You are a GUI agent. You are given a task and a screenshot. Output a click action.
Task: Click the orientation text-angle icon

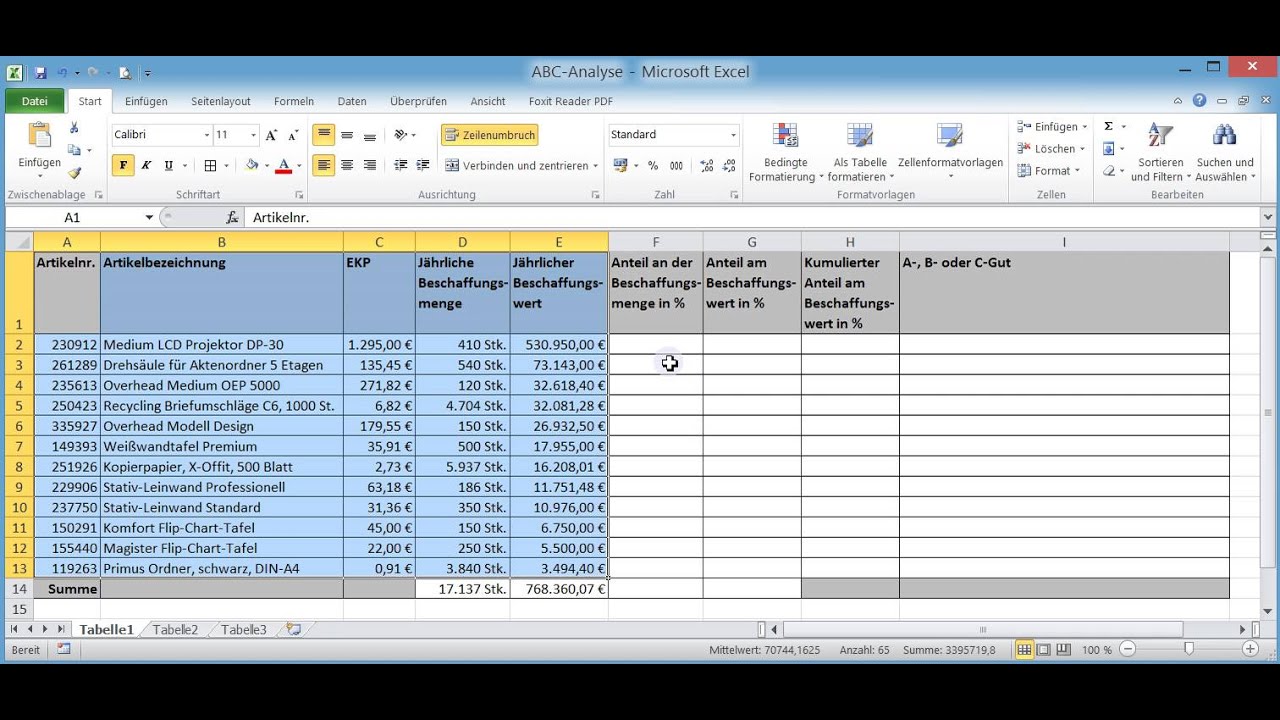401,135
